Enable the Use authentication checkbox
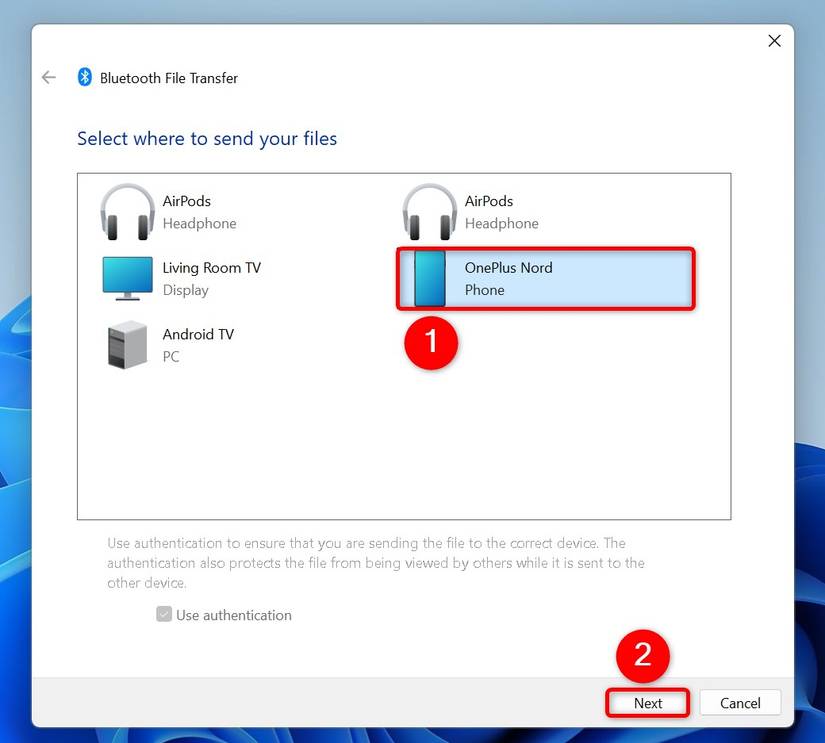Viewport: 825px width, 743px height. (x=163, y=614)
